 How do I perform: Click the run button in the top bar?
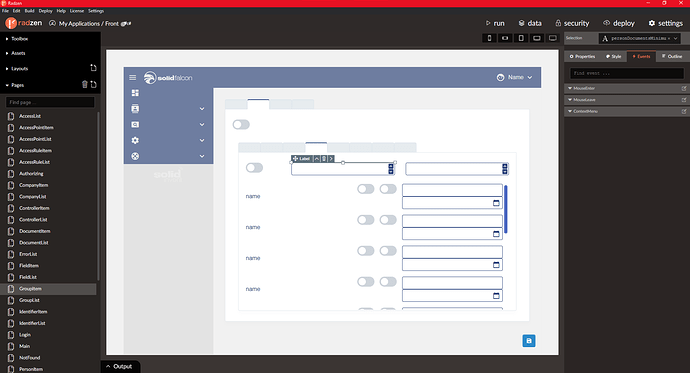[x=495, y=23]
